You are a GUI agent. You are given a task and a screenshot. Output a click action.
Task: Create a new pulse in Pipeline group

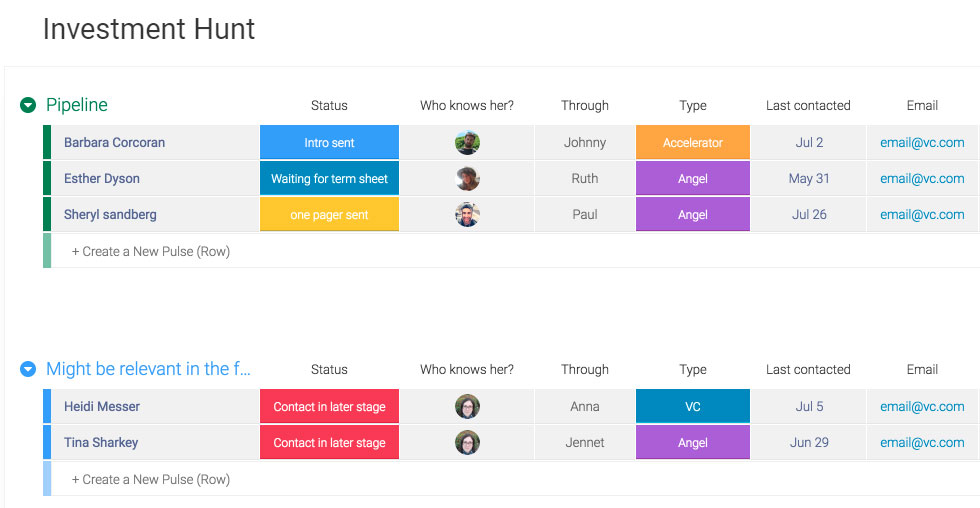pos(151,251)
